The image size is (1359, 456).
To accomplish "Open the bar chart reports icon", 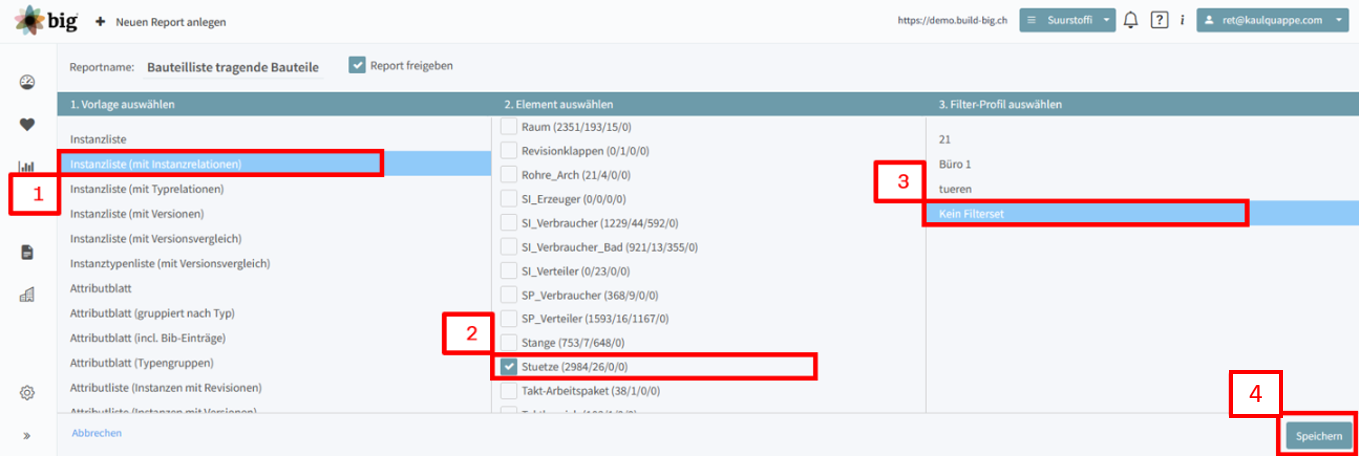I will coord(27,167).
